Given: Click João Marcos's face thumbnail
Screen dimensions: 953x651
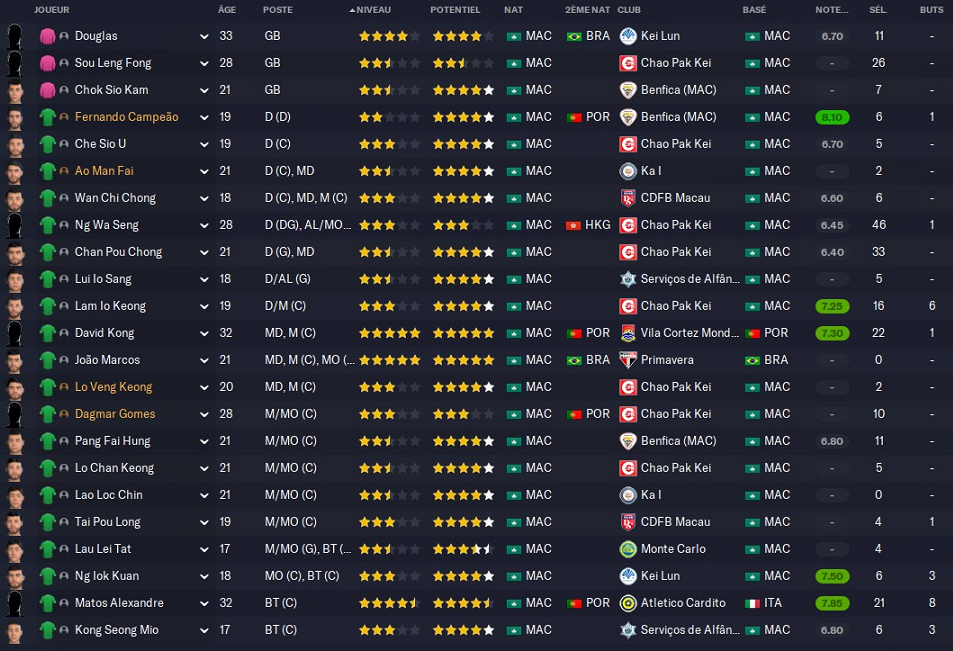Looking at the screenshot, I should [15, 360].
